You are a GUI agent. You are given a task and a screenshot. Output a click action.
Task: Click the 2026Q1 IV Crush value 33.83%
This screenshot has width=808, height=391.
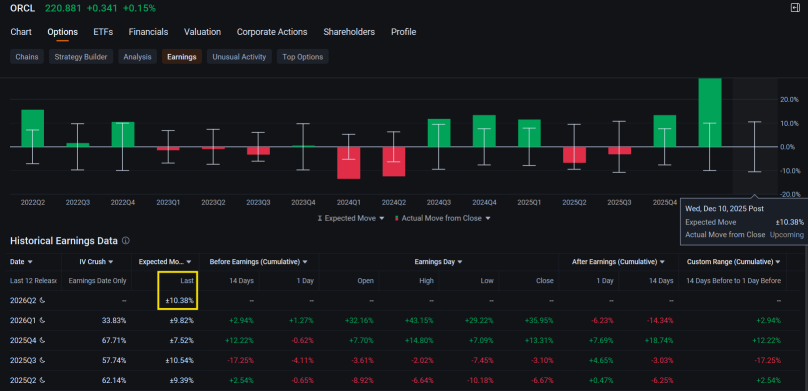click(113, 320)
